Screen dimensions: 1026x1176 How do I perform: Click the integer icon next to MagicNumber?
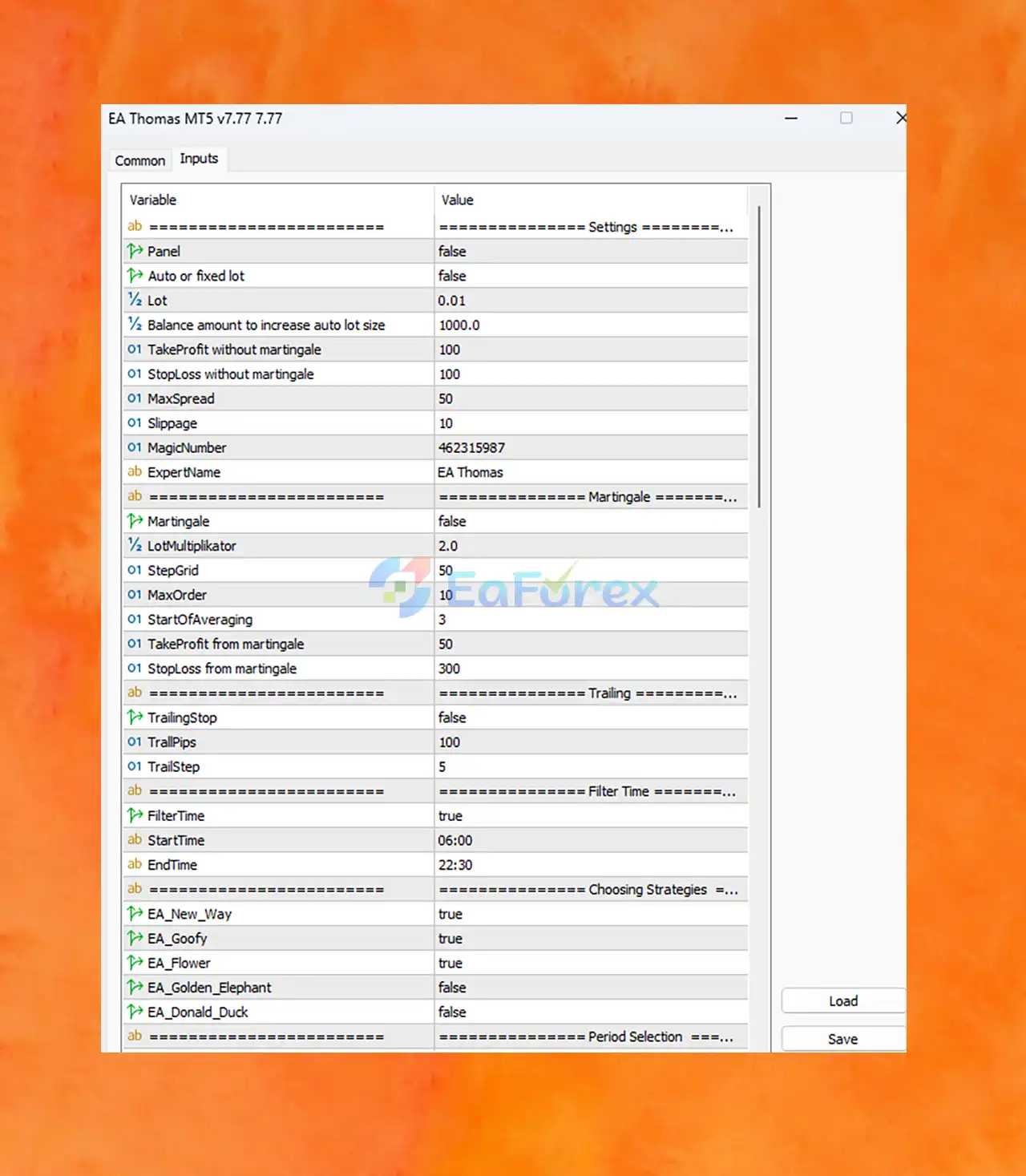click(135, 447)
